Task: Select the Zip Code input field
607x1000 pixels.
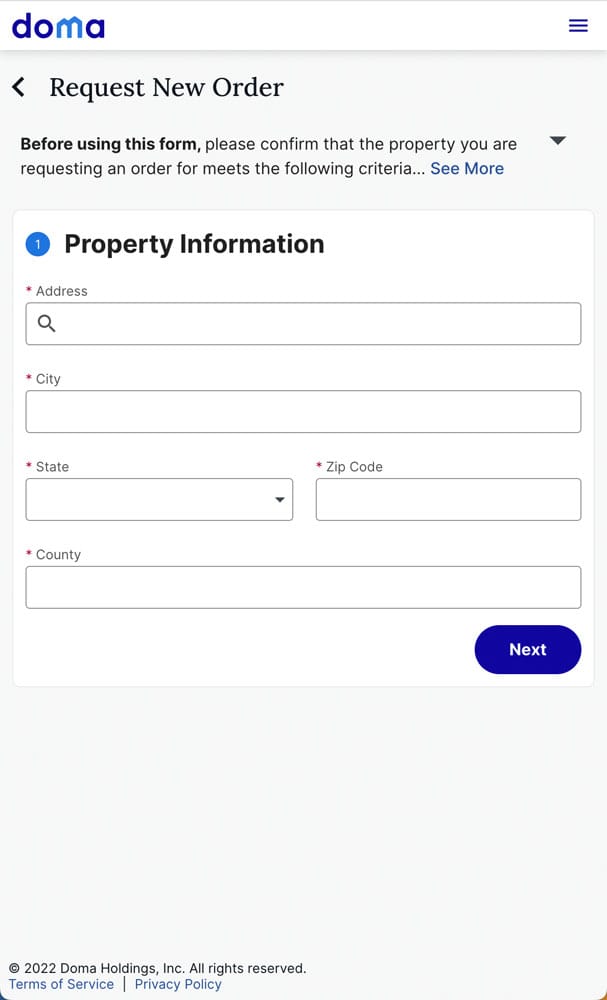Action: (x=448, y=499)
